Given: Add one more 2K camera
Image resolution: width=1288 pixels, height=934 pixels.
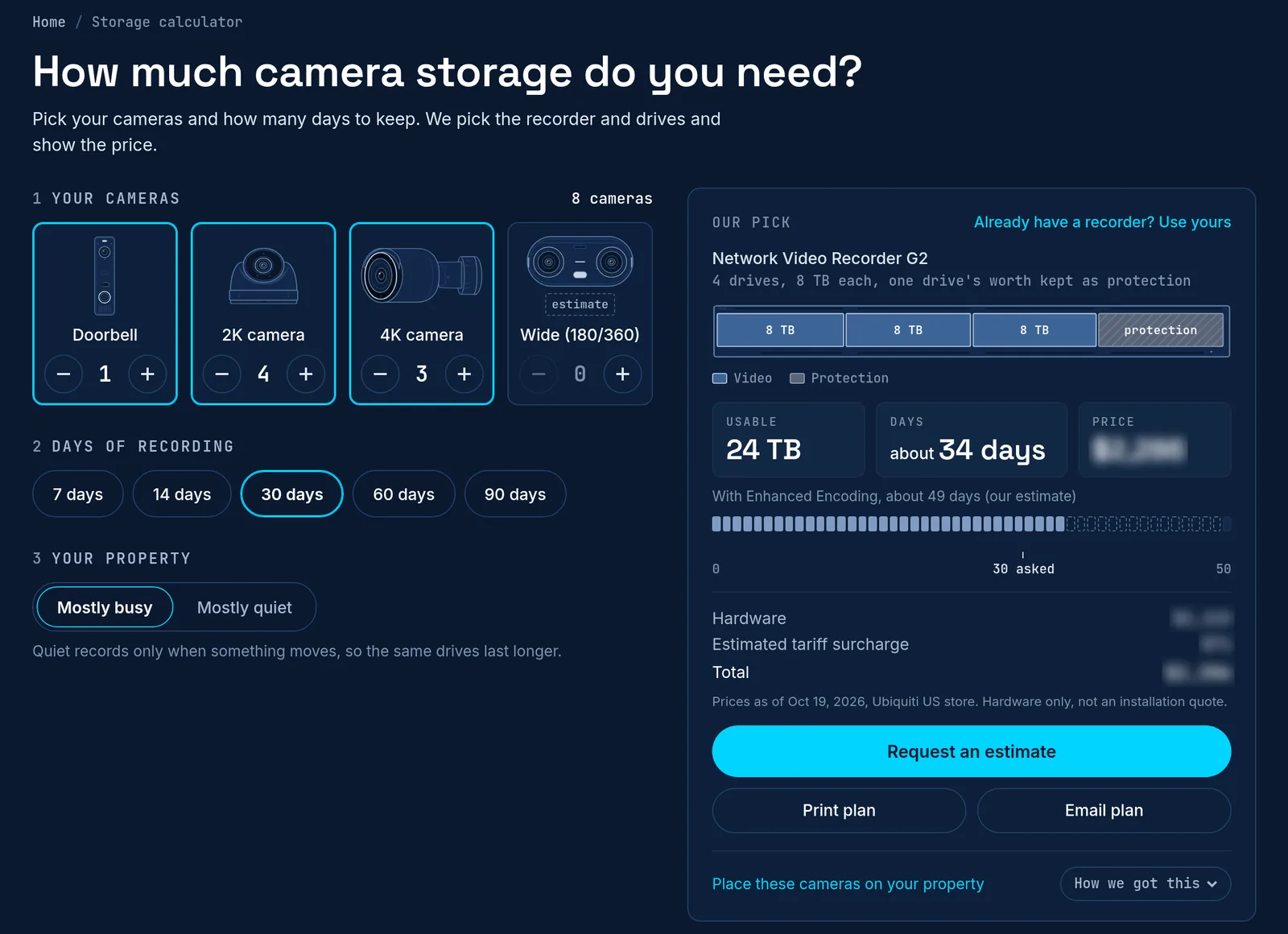Looking at the screenshot, I should (x=306, y=374).
